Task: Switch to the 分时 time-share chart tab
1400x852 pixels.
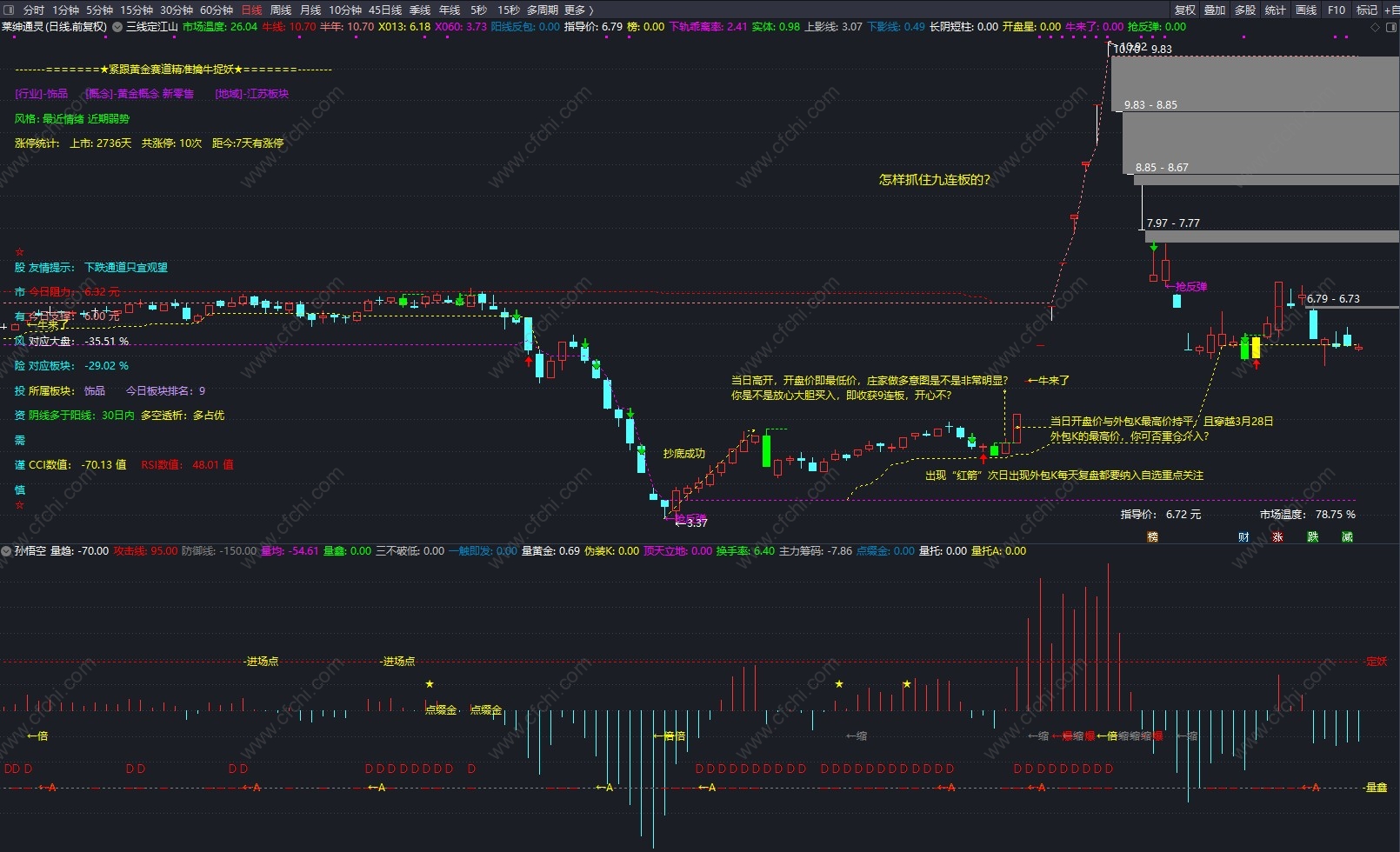Action: (x=33, y=10)
